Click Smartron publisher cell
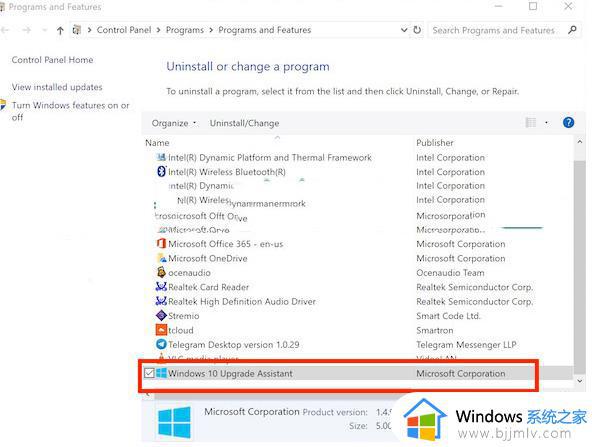Screen dimensions: 592x447 coord(435,330)
